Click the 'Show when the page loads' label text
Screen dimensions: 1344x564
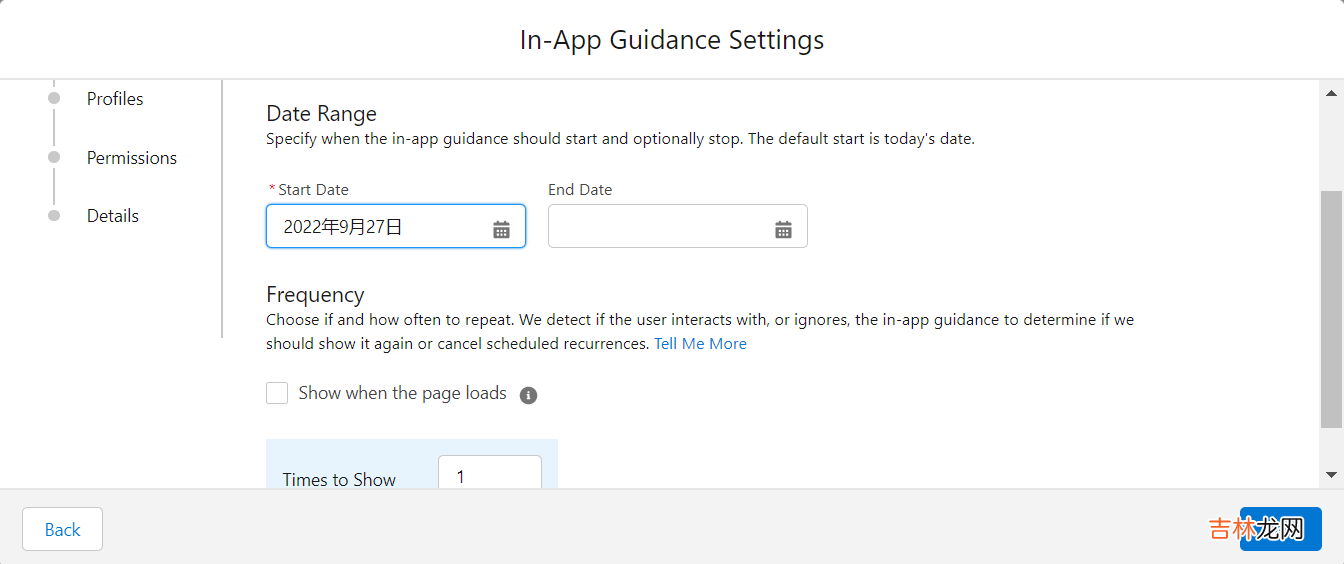(402, 393)
